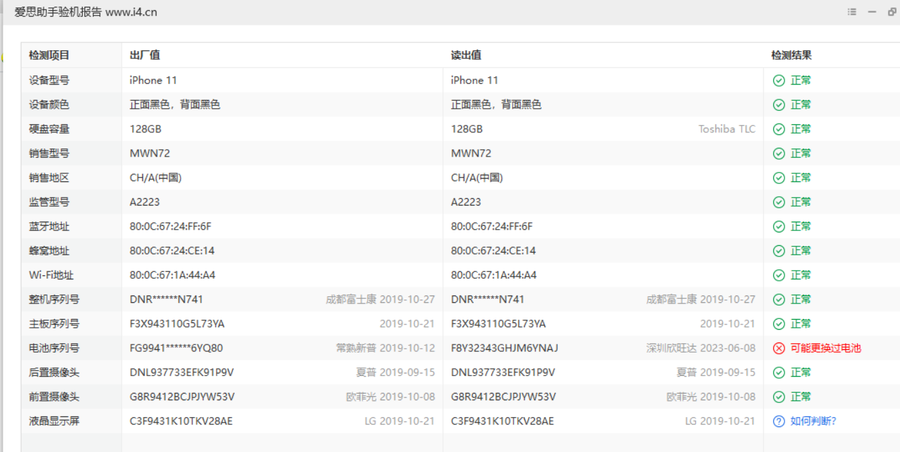The image size is (900, 452).
Task: Click the red X icon for battery serial
Action: [x=778, y=348]
